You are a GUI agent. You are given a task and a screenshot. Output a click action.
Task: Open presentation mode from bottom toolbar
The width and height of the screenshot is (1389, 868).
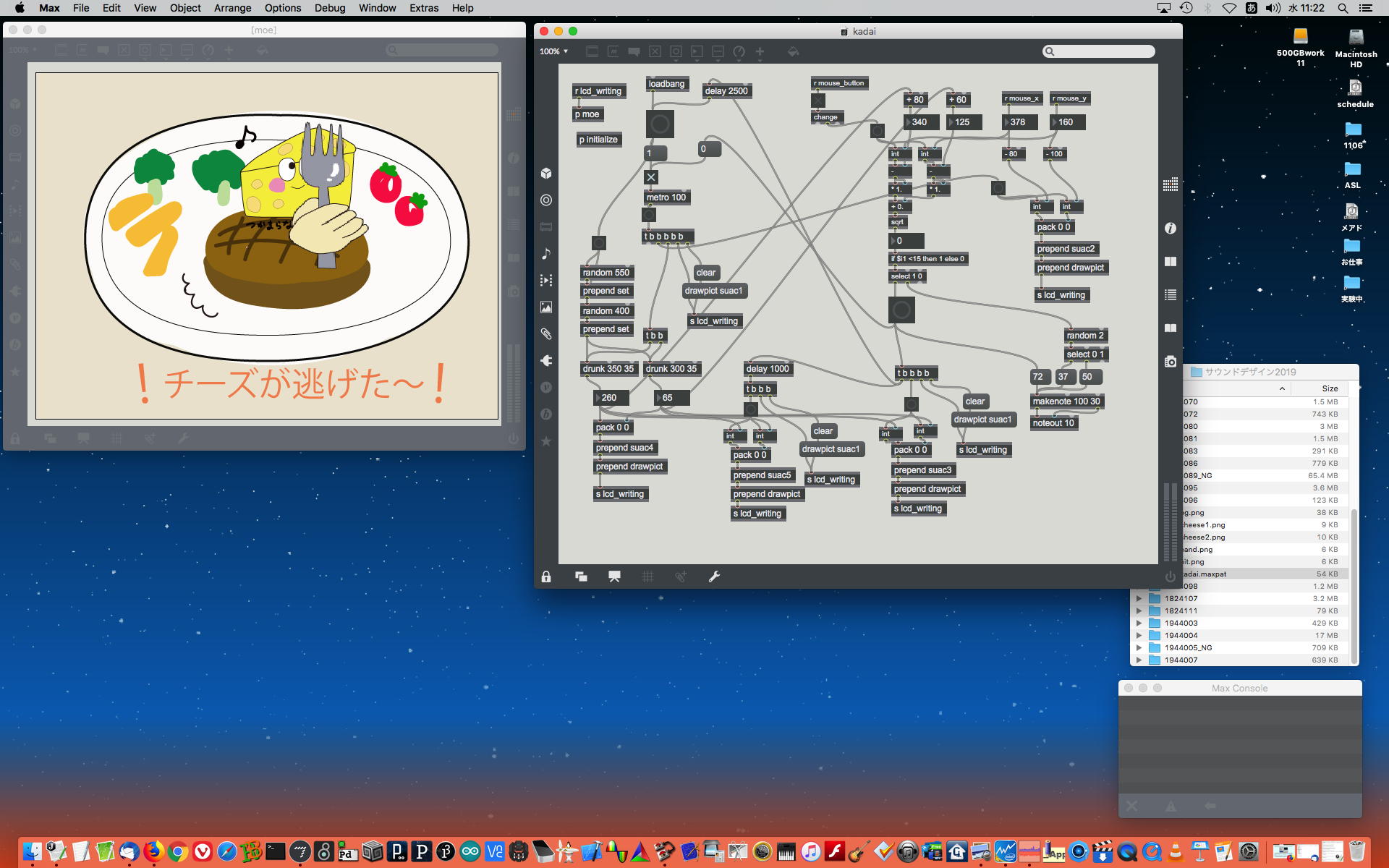[x=614, y=576]
